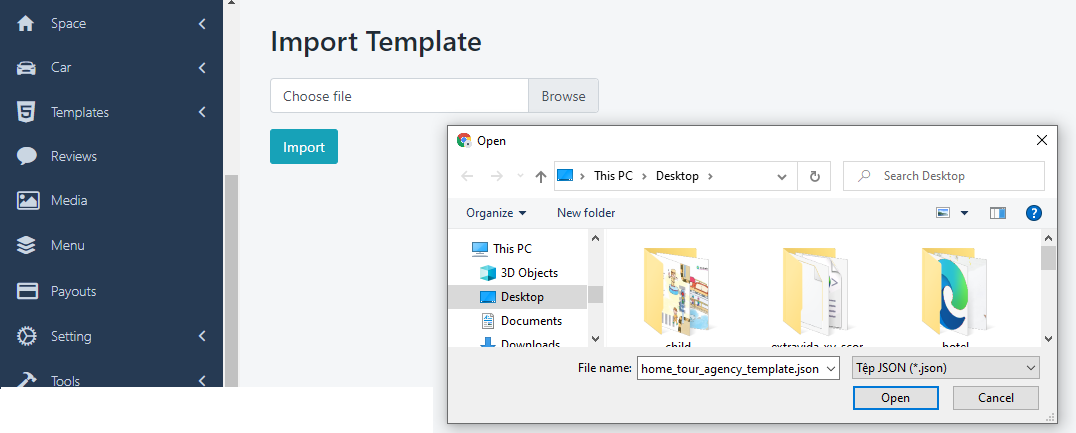Click the Browse file button

(x=563, y=96)
